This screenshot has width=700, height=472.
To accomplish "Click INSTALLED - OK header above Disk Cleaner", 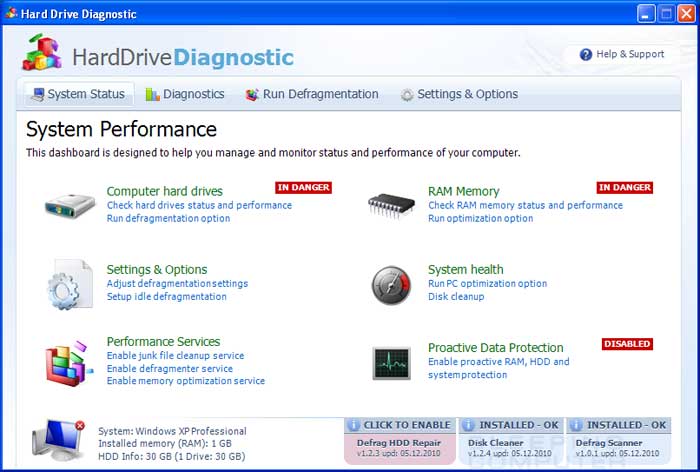I will (x=512, y=425).
